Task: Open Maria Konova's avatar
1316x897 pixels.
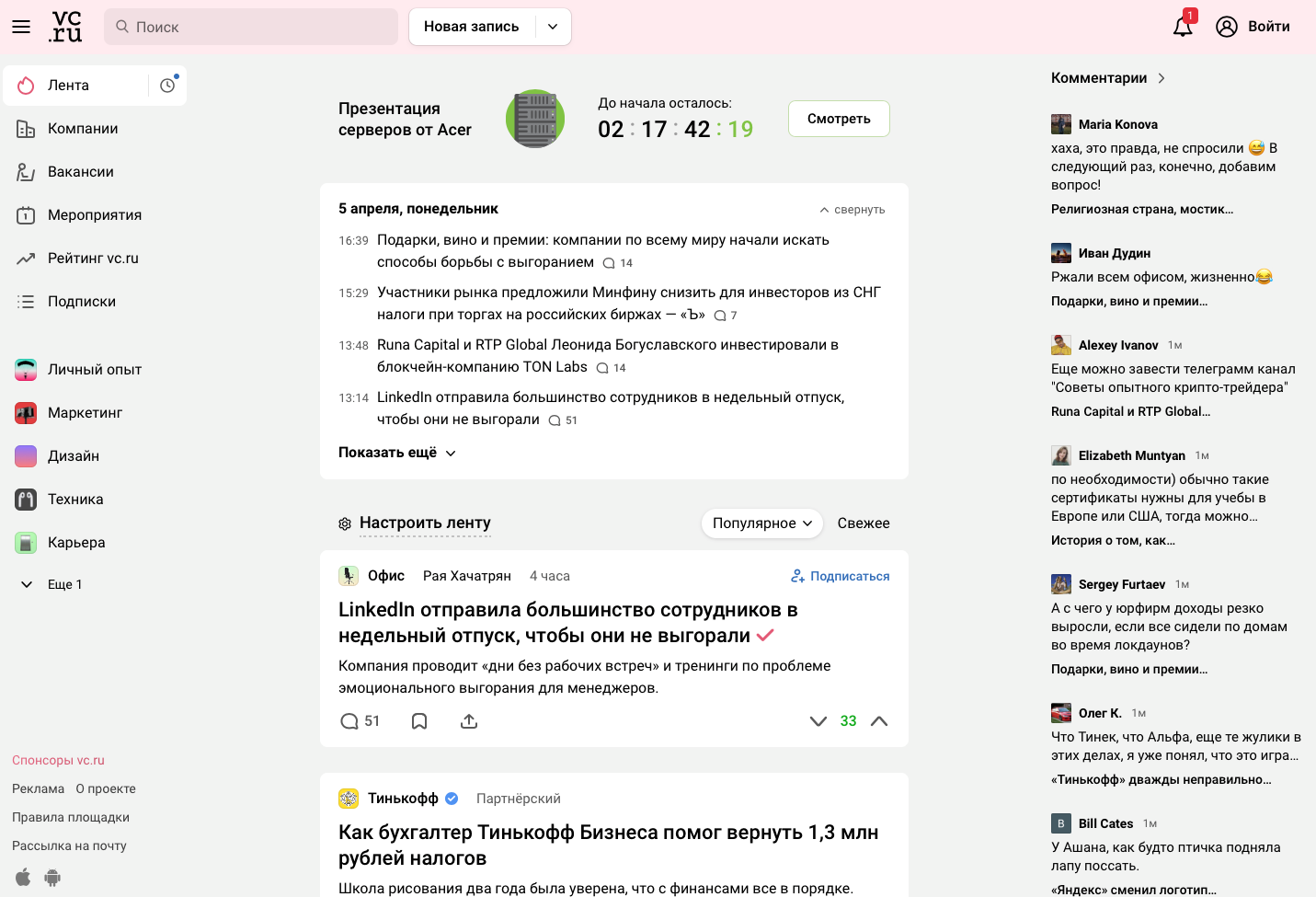Action: (x=1061, y=124)
